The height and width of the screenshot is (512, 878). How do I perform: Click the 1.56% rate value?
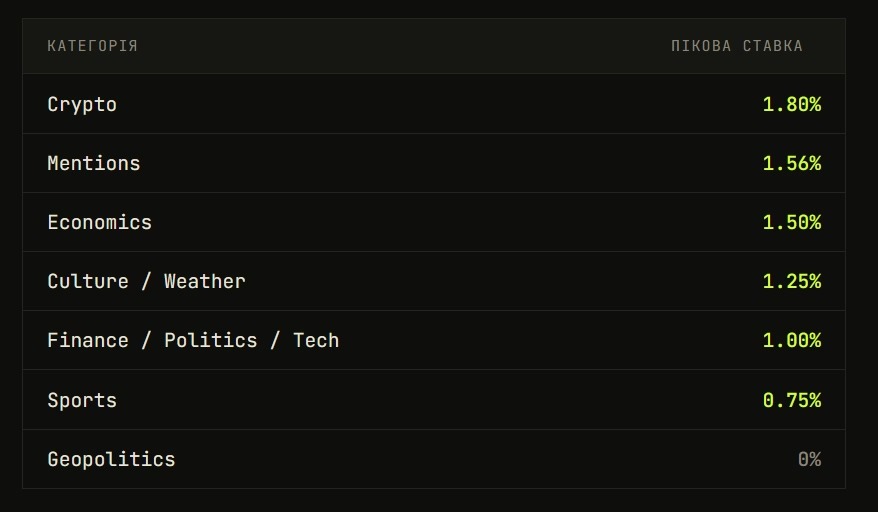(791, 163)
